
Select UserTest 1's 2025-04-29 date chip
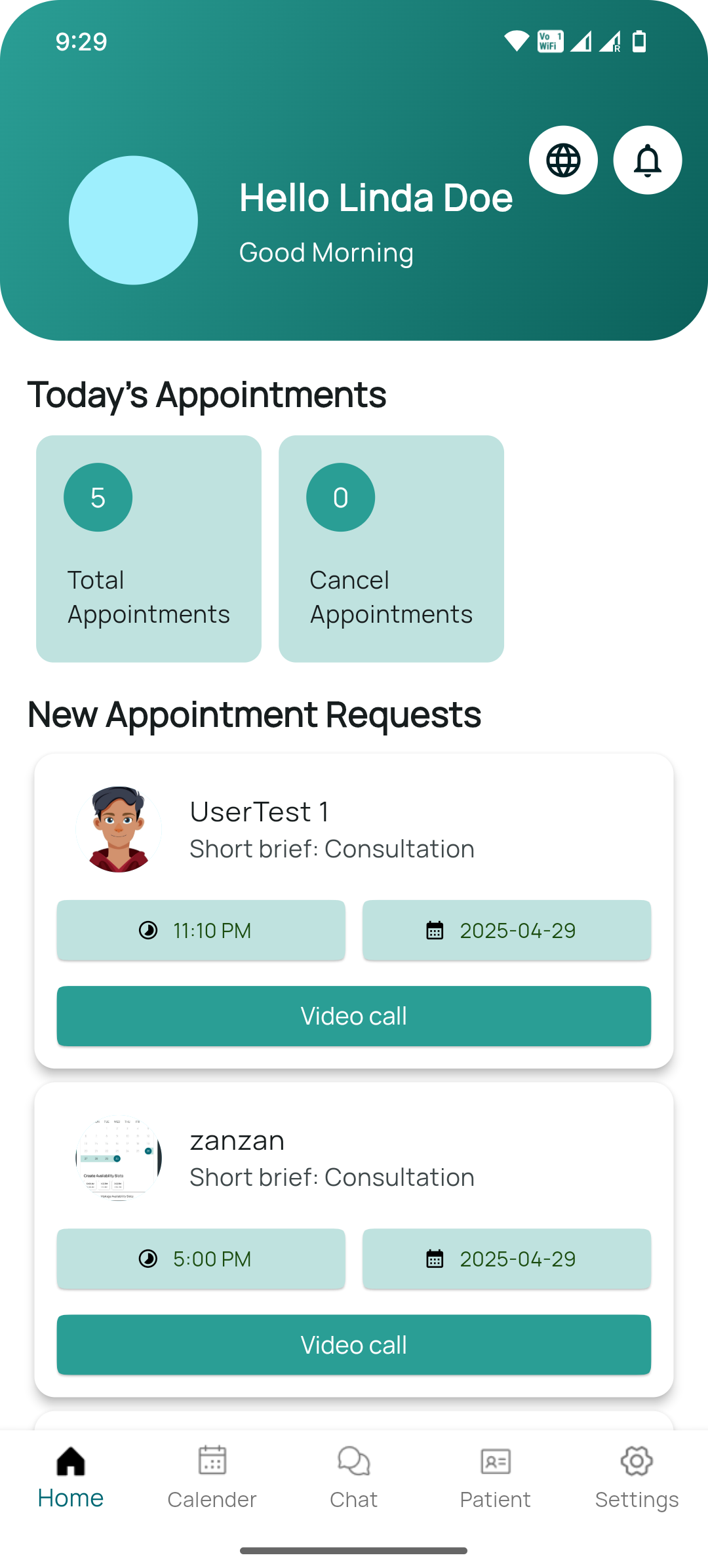coord(507,930)
